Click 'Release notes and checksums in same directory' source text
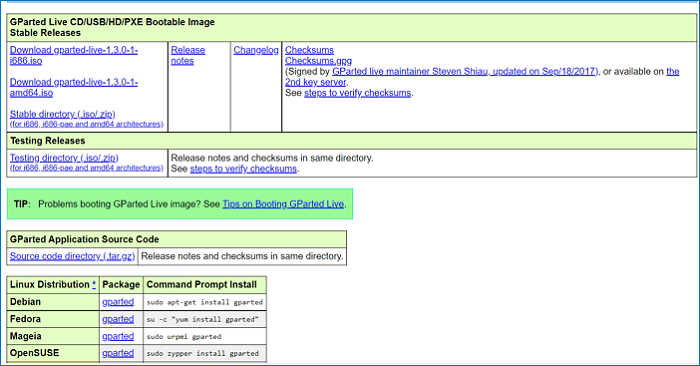Screen dimensions: 700x366 tap(242, 256)
